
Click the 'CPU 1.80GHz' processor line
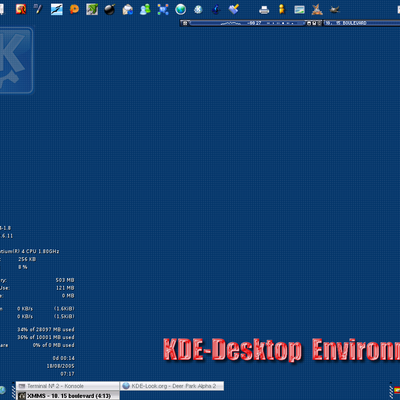click(x=29, y=251)
